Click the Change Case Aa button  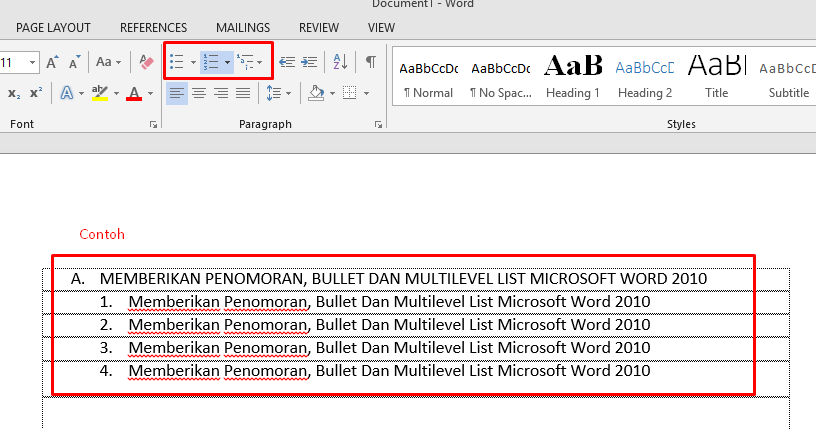pos(108,62)
